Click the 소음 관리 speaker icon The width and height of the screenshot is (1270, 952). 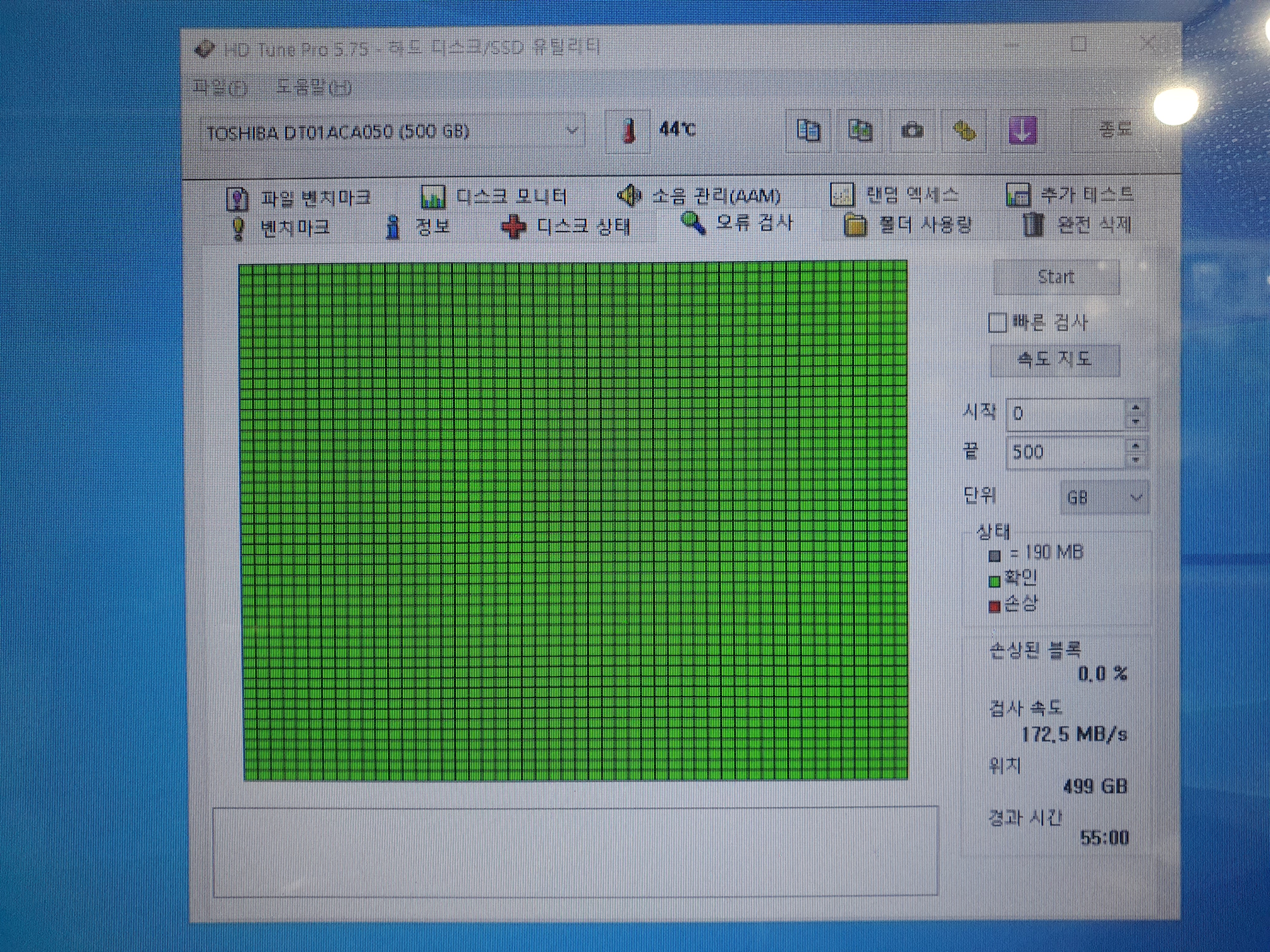click(x=629, y=196)
